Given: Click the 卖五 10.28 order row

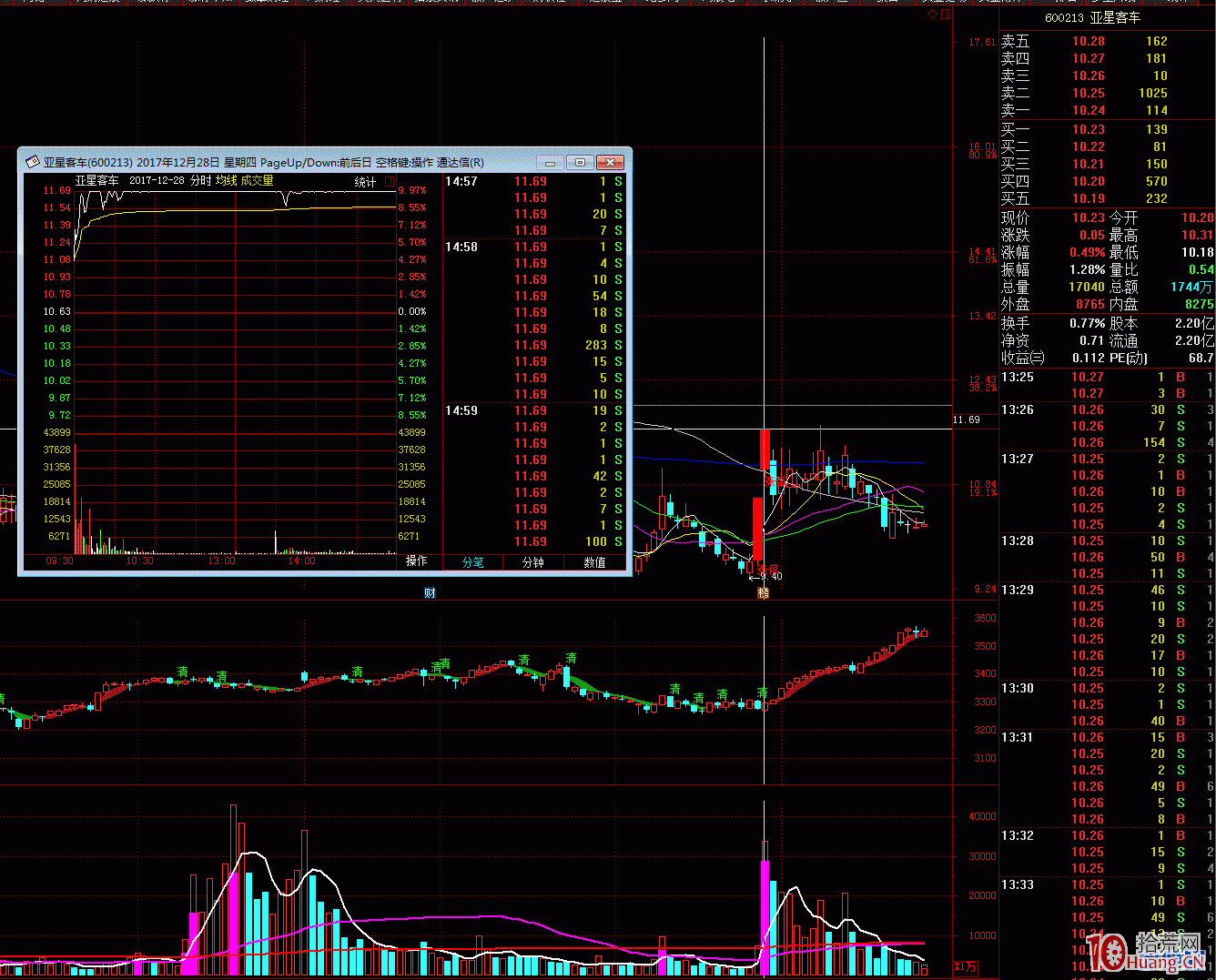Looking at the screenshot, I should pyautogui.click(x=1107, y=41).
